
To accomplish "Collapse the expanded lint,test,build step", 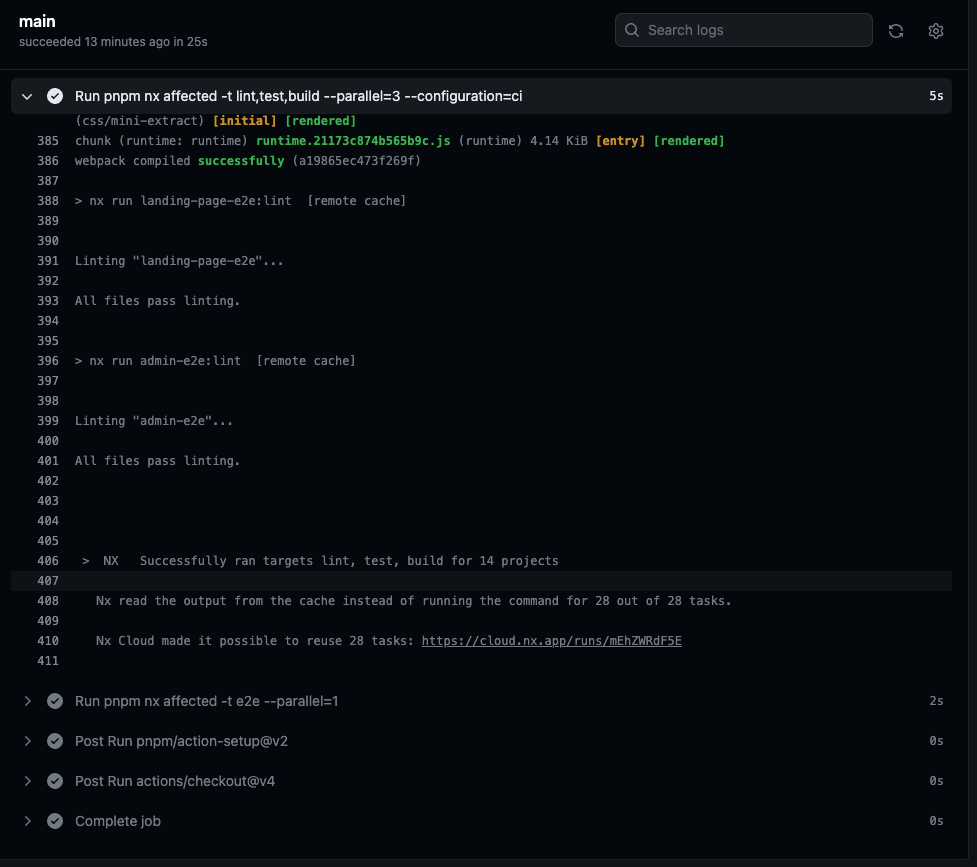I will [x=27, y=96].
